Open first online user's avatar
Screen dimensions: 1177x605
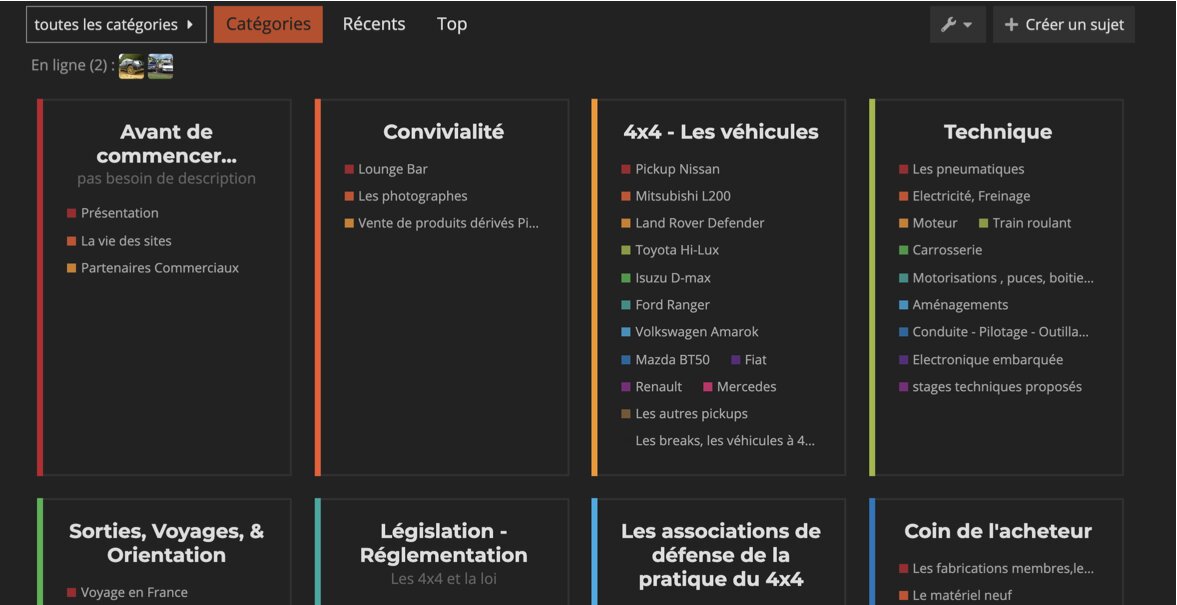tap(131, 66)
